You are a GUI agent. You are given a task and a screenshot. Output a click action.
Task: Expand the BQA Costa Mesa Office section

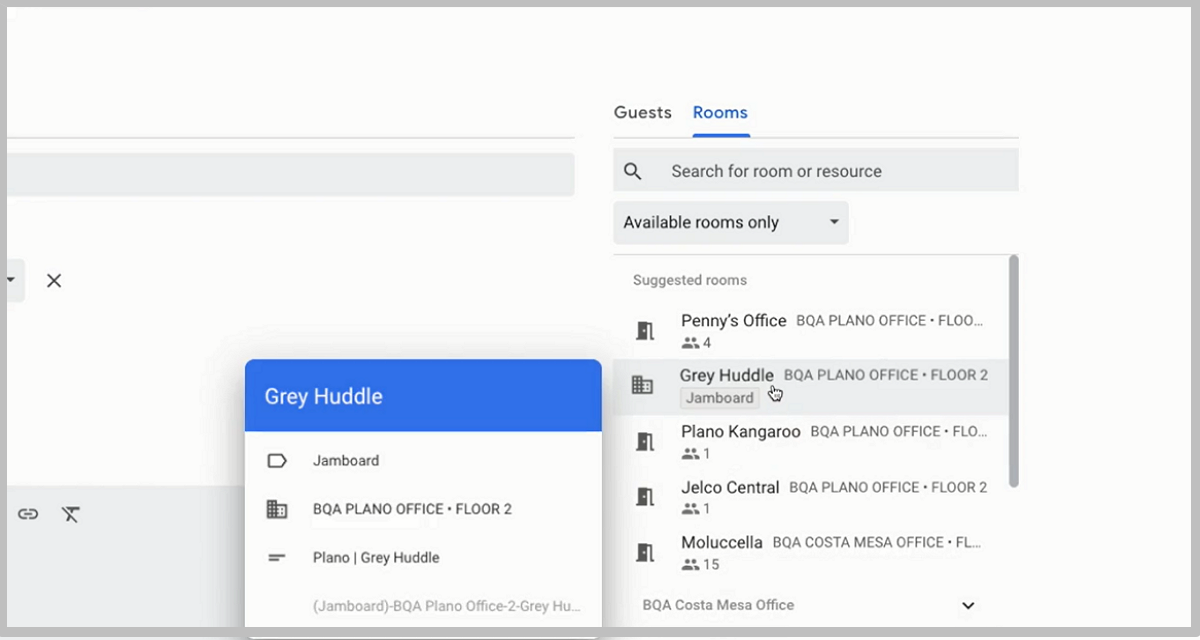[x=967, y=605]
